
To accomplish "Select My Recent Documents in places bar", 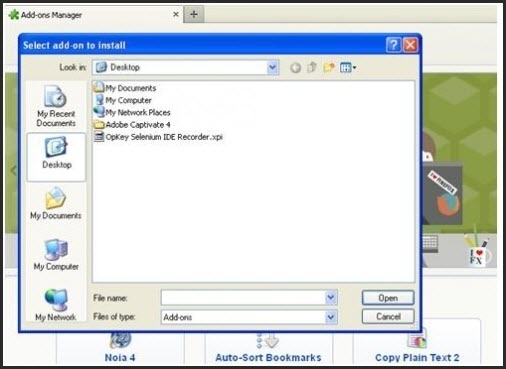I will coord(56,106).
